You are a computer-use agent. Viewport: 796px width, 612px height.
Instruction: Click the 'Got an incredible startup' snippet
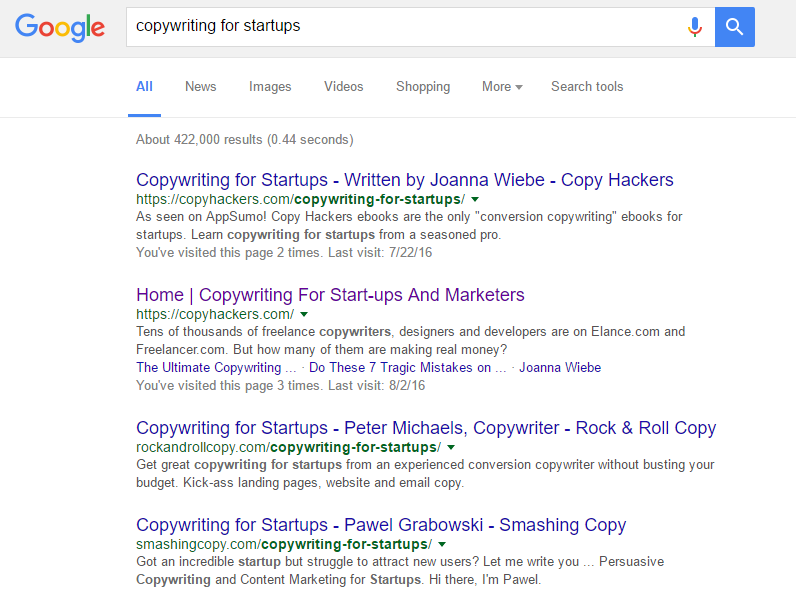(x=400, y=570)
